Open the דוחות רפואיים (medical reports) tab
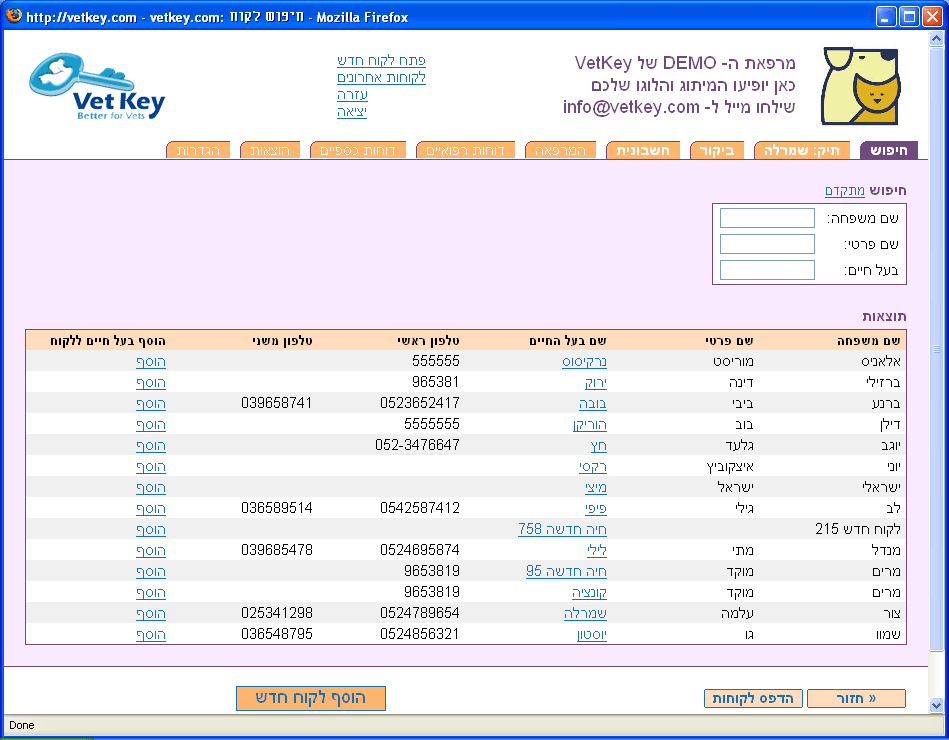Screen dimensions: 949x740 click(x=465, y=150)
